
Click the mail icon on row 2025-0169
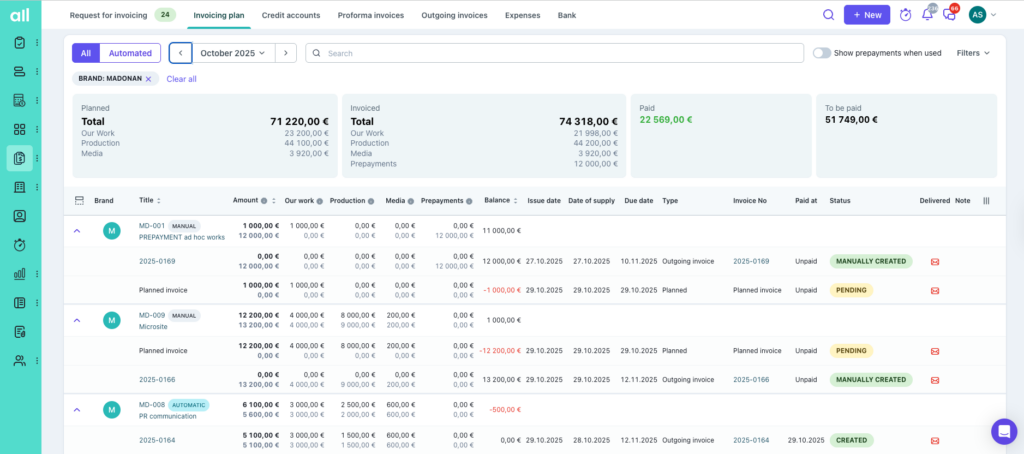(x=935, y=262)
